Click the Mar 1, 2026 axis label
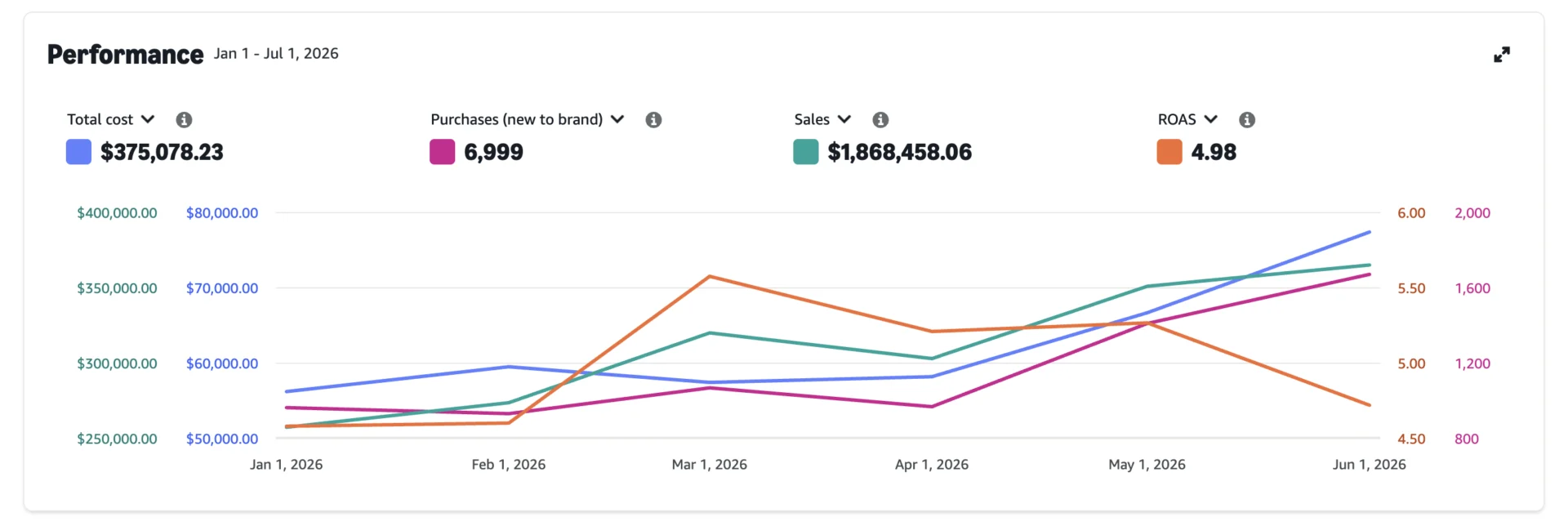The width and height of the screenshot is (1568, 526). (x=709, y=465)
